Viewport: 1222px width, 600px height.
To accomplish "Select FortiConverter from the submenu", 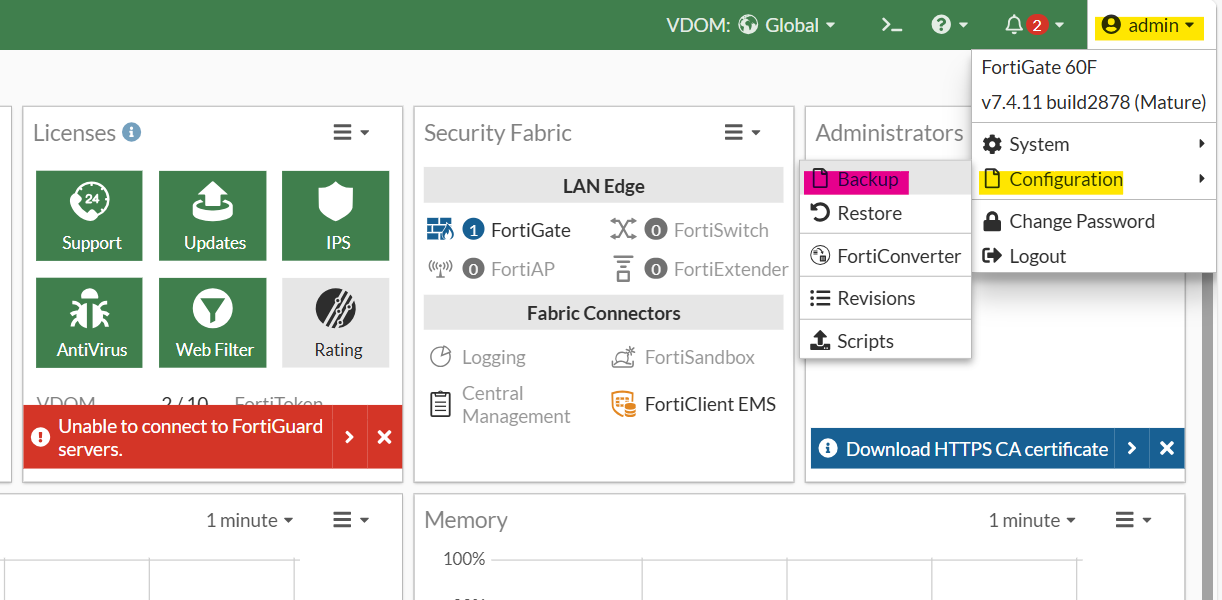I will (885, 256).
